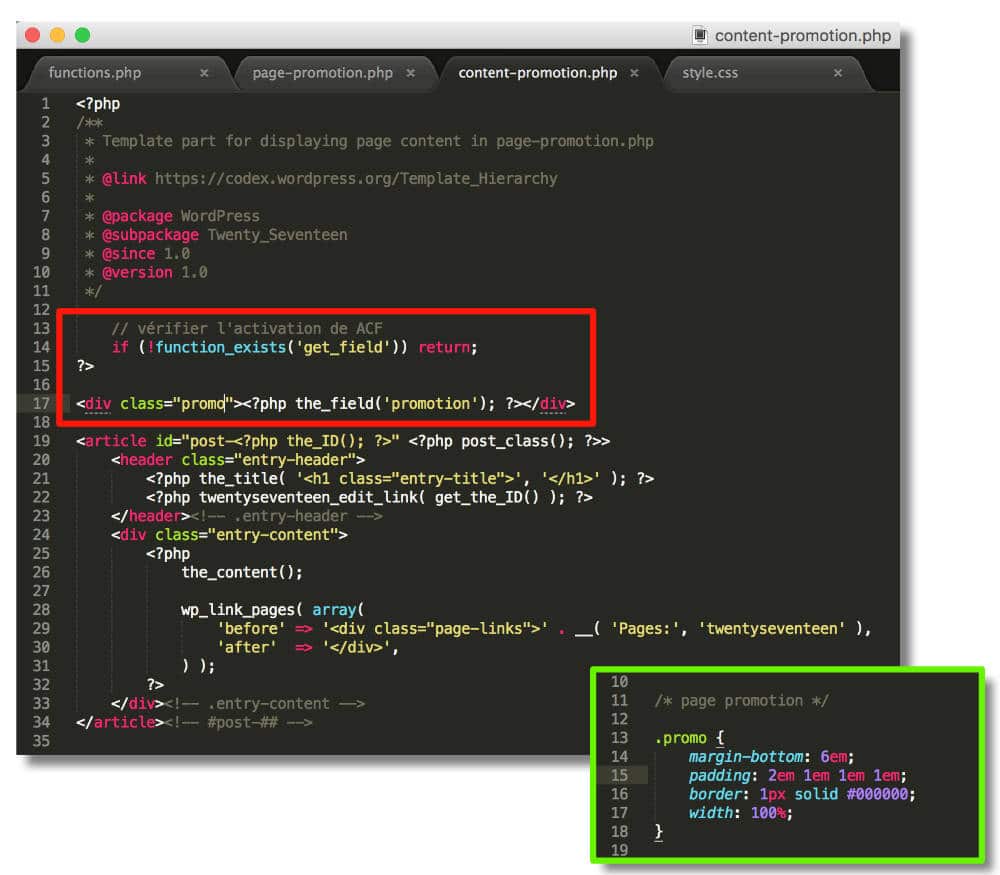The image size is (1000, 875).
Task: Click the file icon in the title bar
Action: click(700, 35)
